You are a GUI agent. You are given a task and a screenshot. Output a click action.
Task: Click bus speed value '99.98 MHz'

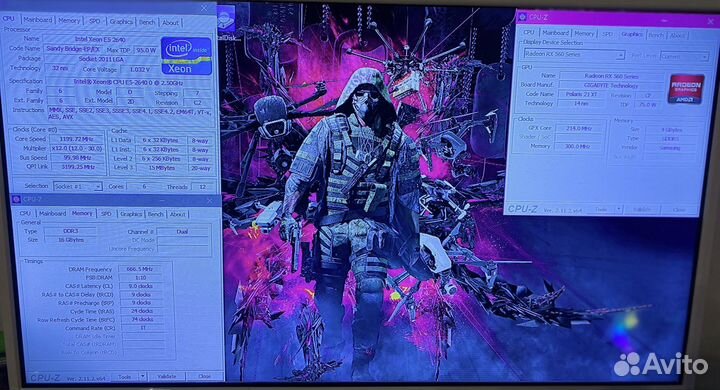point(76,158)
